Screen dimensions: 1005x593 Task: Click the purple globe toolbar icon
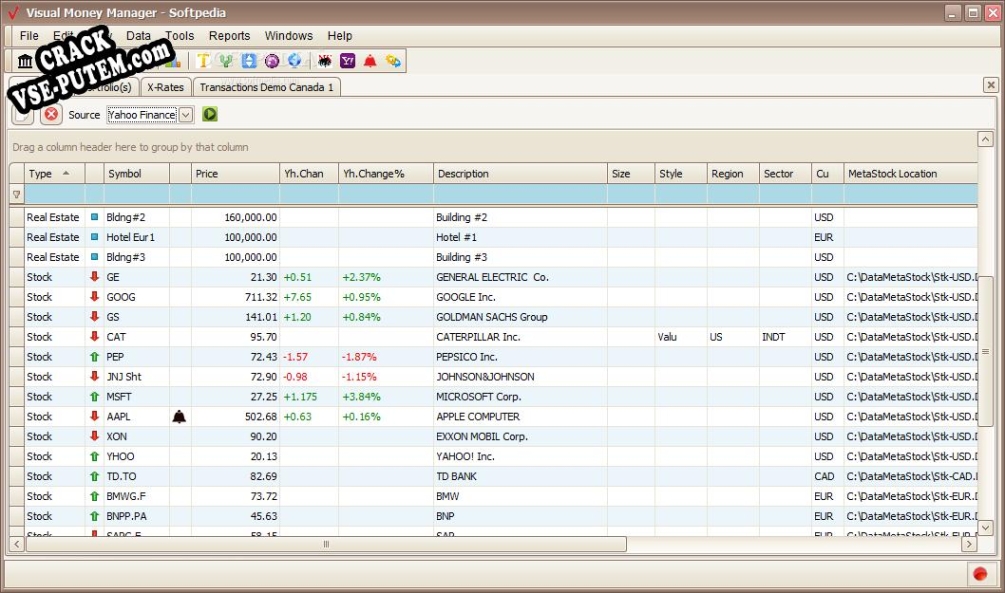point(272,61)
